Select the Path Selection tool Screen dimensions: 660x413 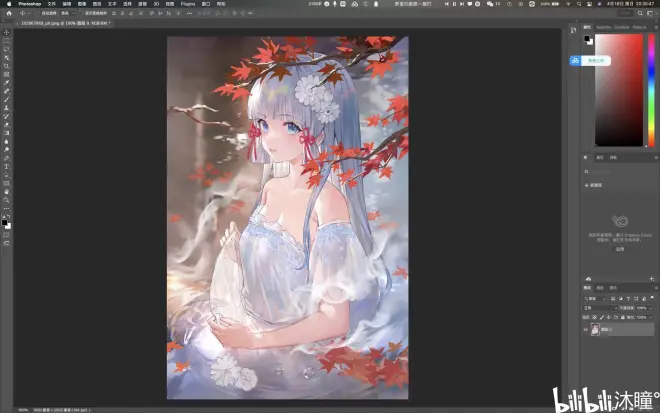pos(6,175)
